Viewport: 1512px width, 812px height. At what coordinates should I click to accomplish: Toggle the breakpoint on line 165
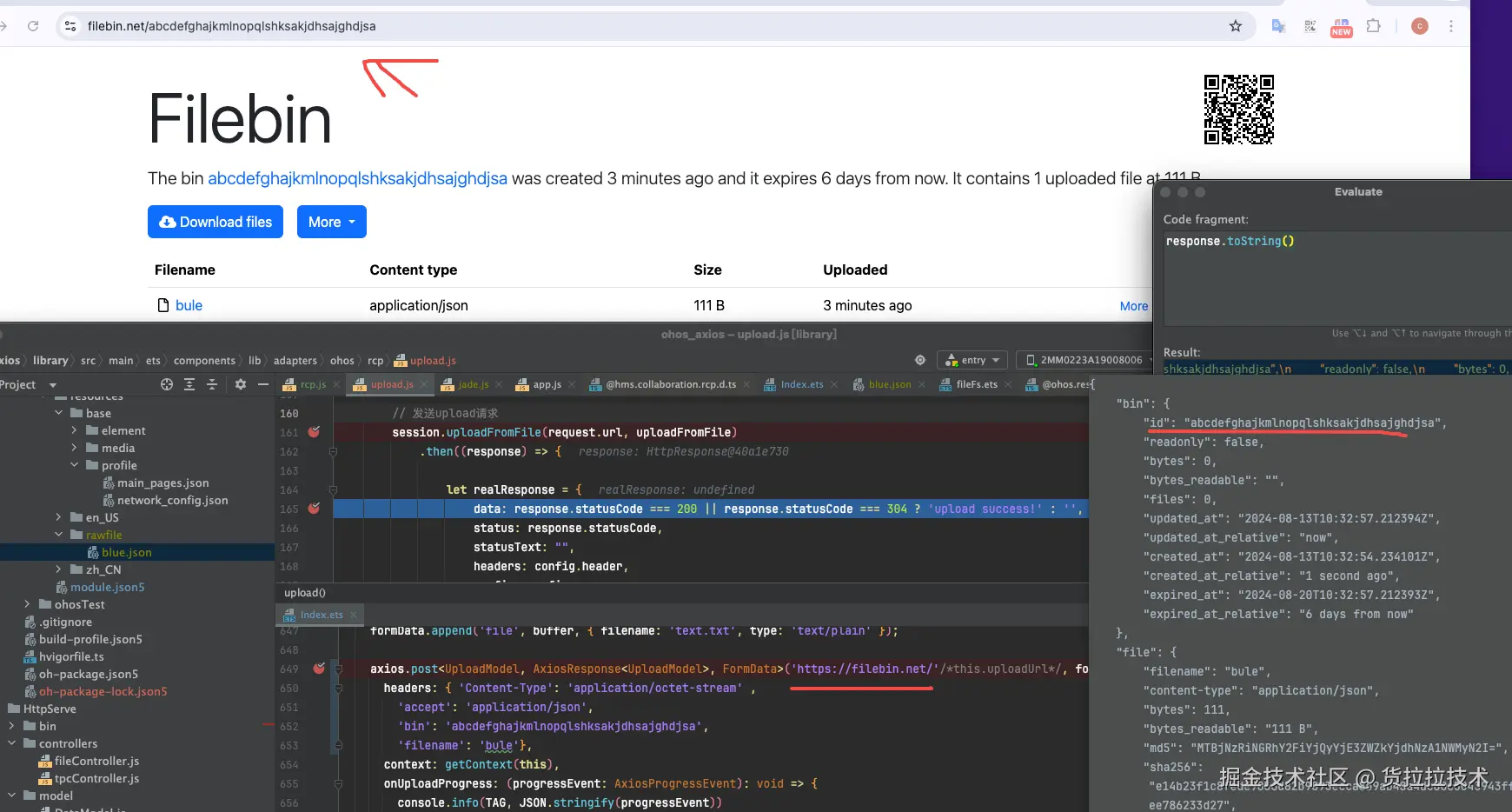(314, 509)
